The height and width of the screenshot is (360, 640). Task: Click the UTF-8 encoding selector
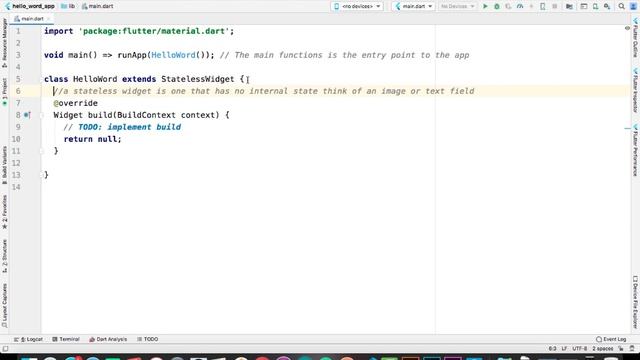pos(580,349)
